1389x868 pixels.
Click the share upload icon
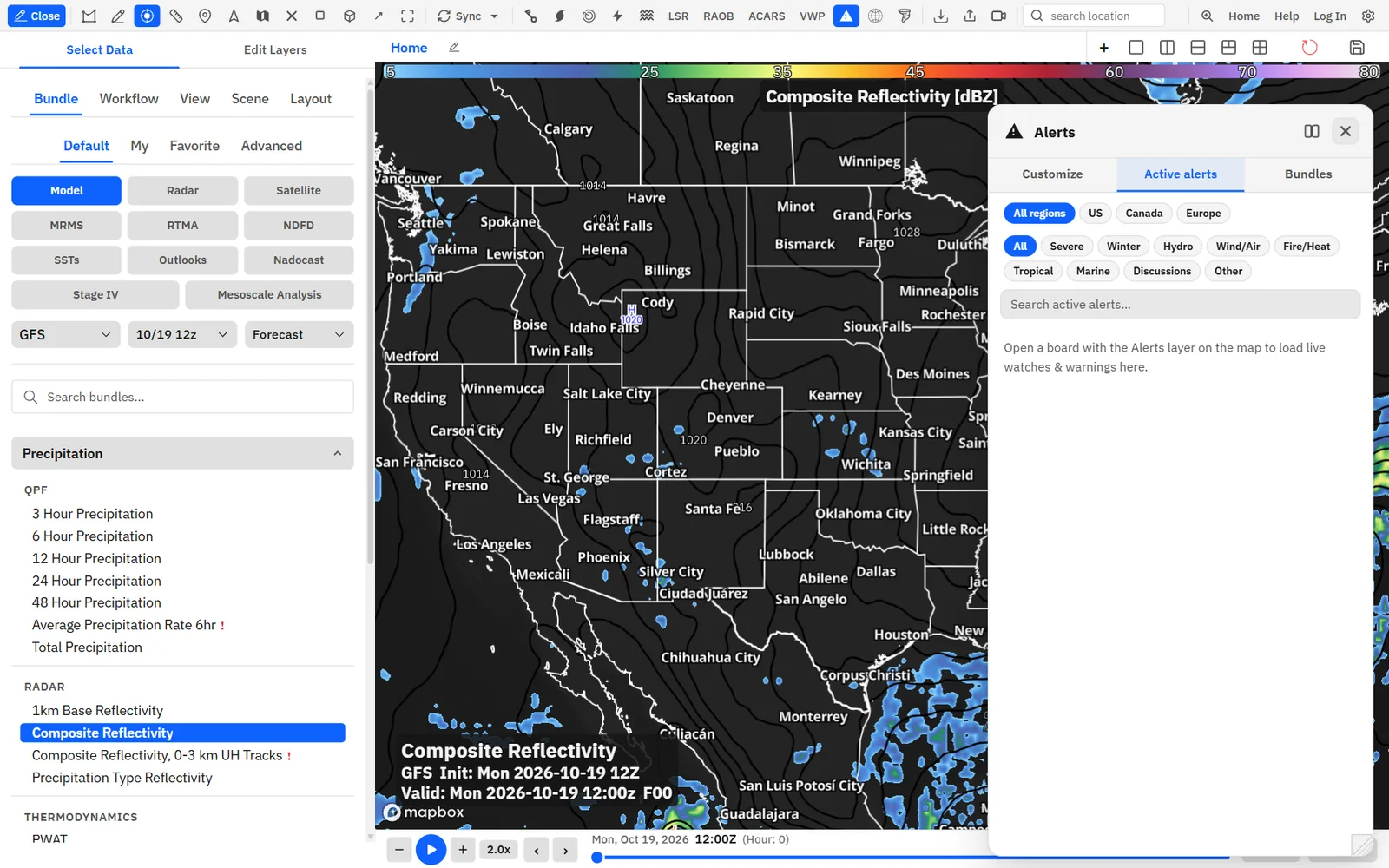pos(970,16)
